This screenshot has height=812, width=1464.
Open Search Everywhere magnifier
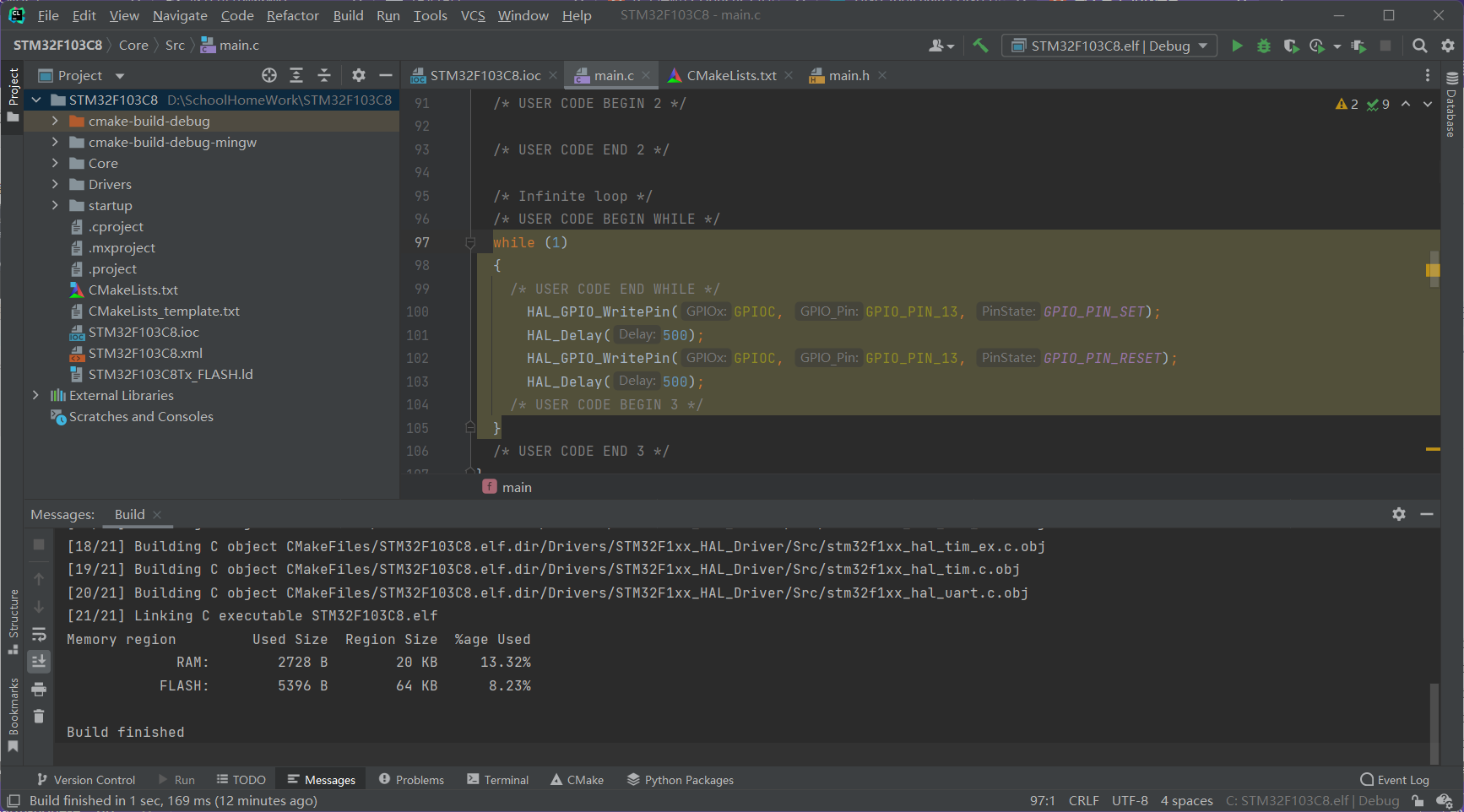(x=1420, y=46)
